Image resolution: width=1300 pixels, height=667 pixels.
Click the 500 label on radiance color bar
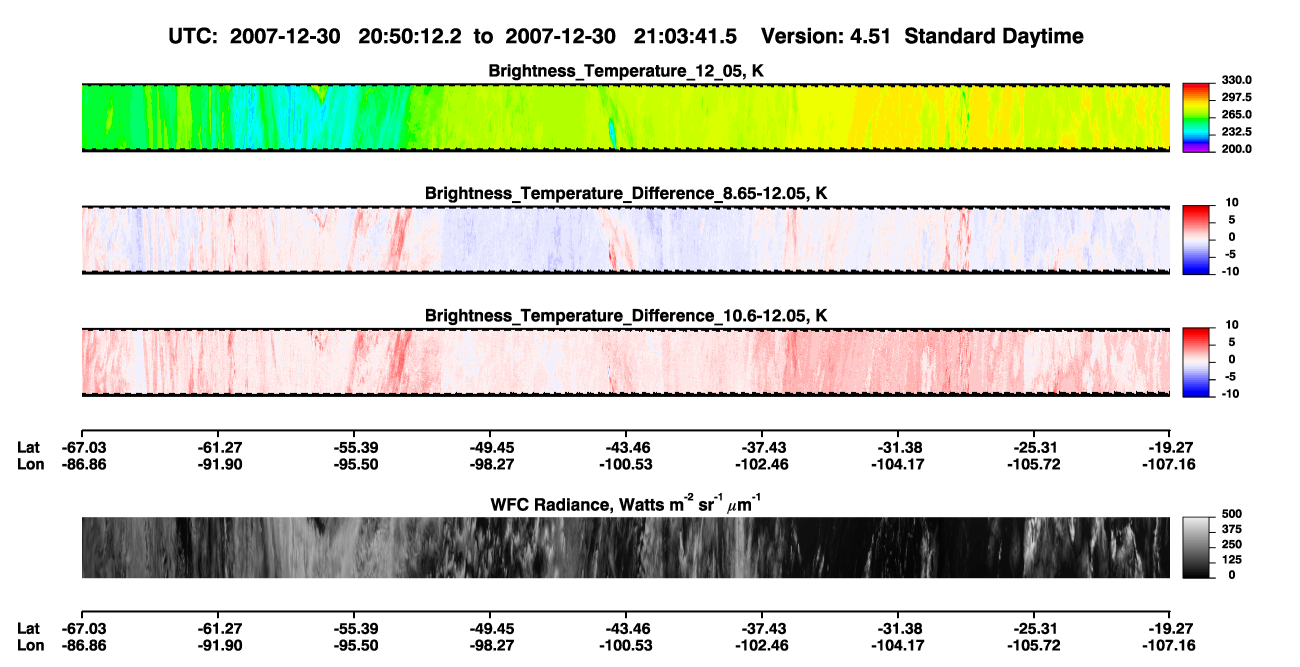1231,513
